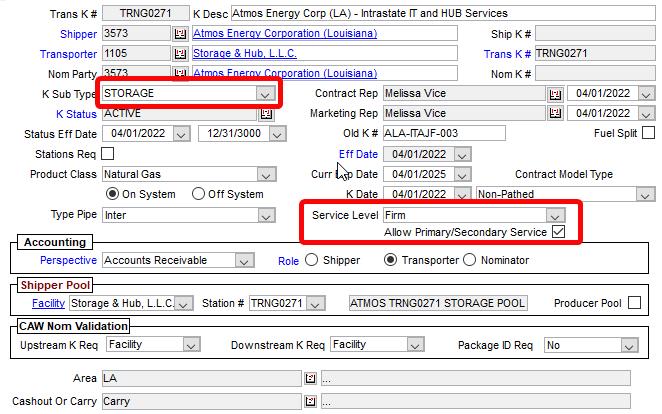
Task: Expand the Service Level dropdown
Action: (554, 215)
